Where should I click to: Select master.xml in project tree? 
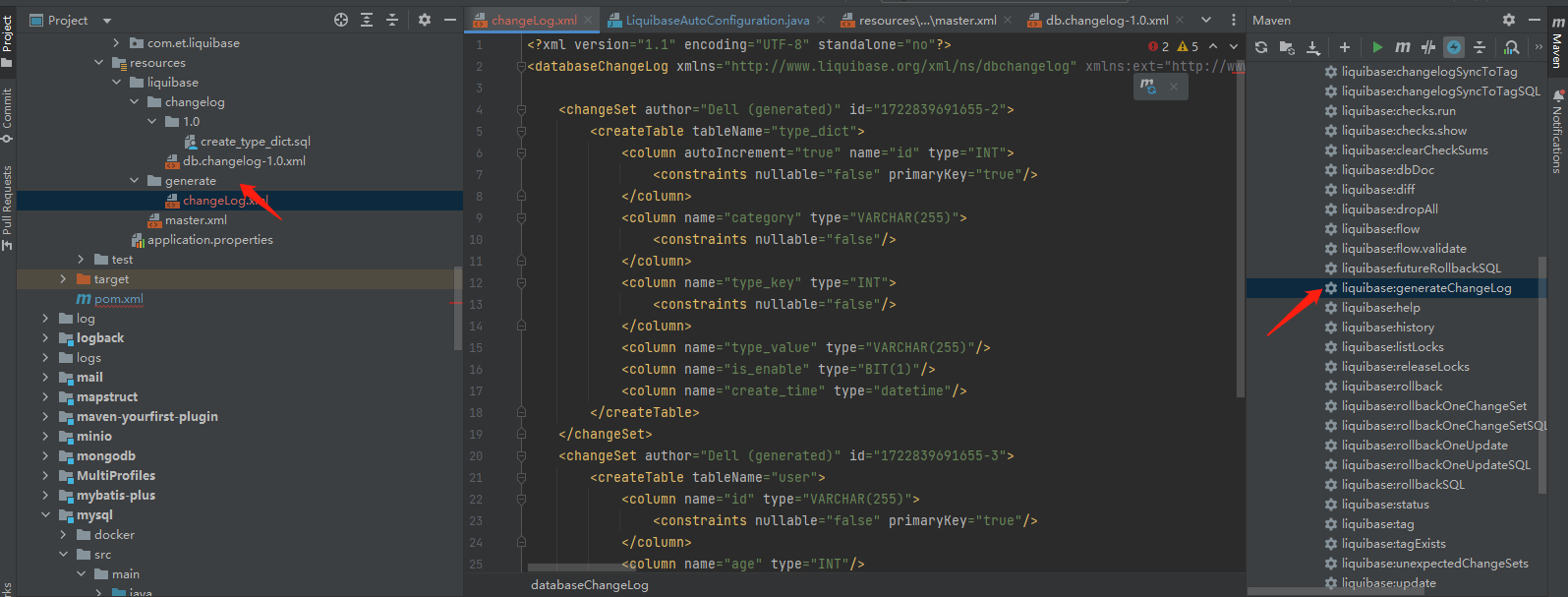coord(187,220)
